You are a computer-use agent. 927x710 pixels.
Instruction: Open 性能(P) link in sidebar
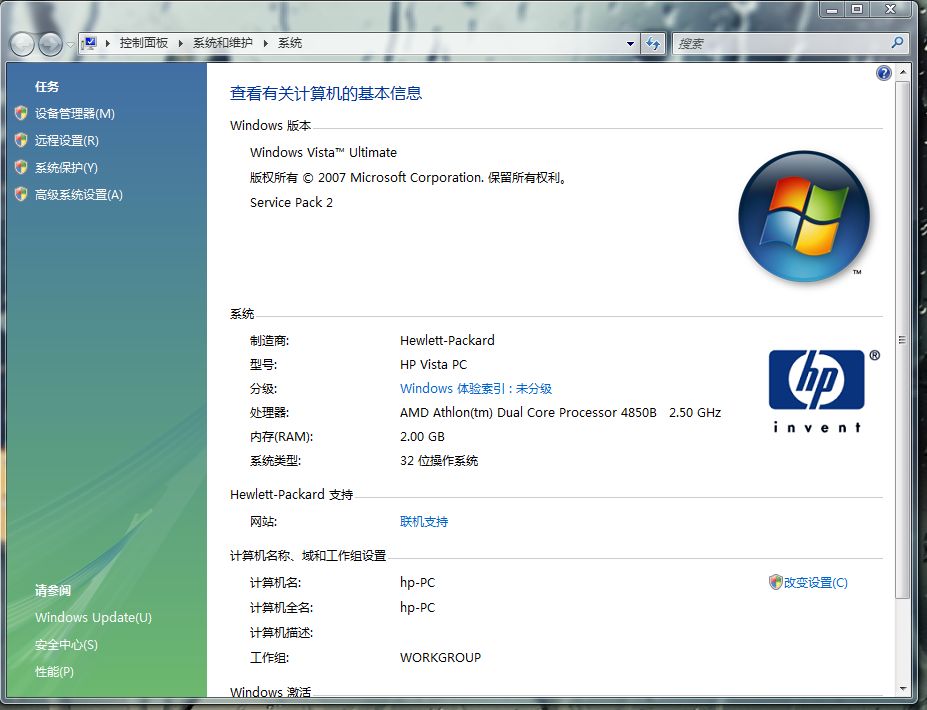pos(54,672)
